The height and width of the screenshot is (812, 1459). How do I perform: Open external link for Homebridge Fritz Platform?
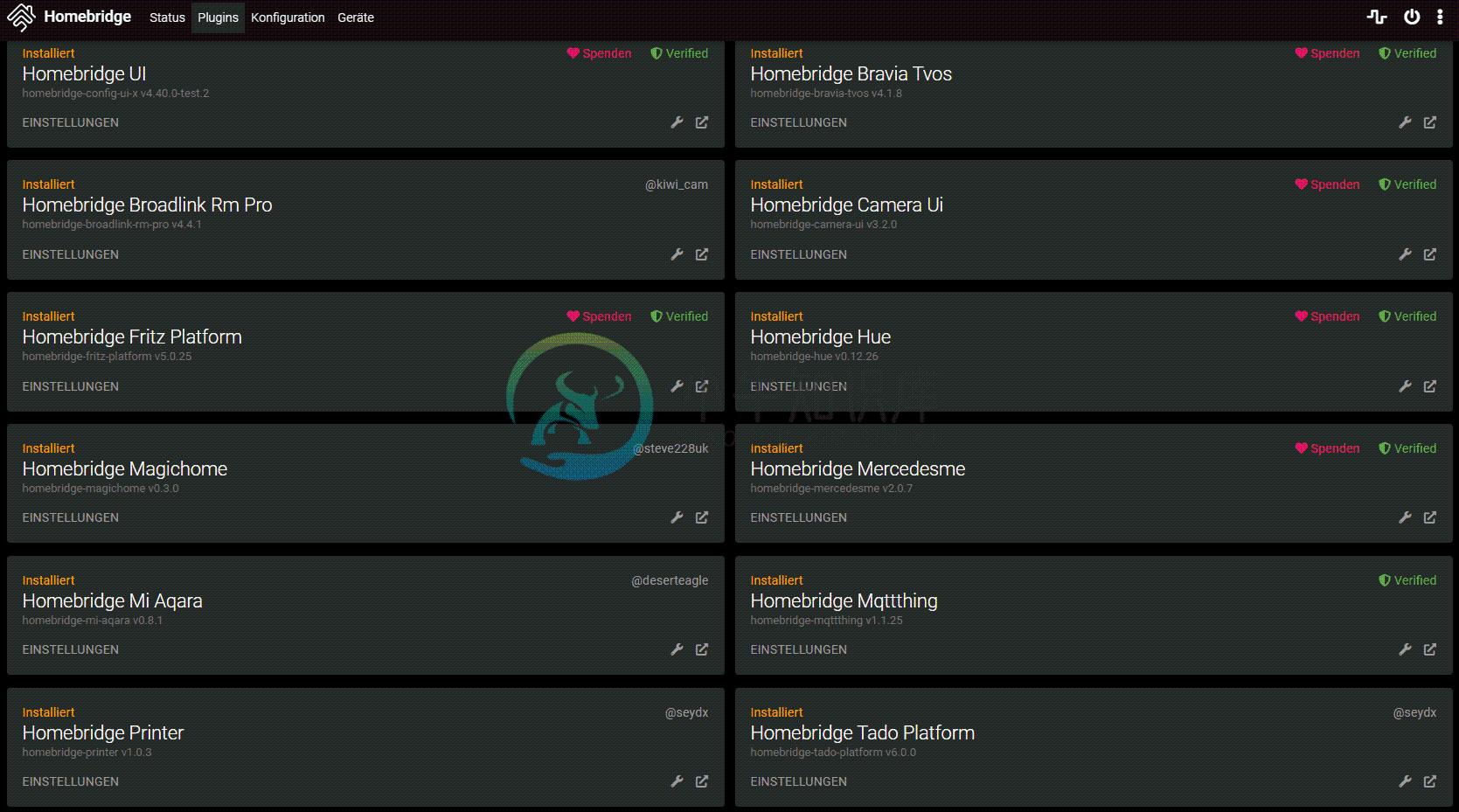coord(702,386)
